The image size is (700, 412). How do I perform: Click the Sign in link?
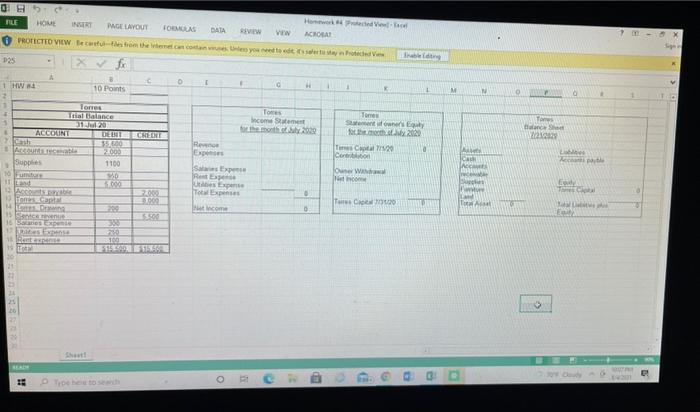(x=672, y=46)
